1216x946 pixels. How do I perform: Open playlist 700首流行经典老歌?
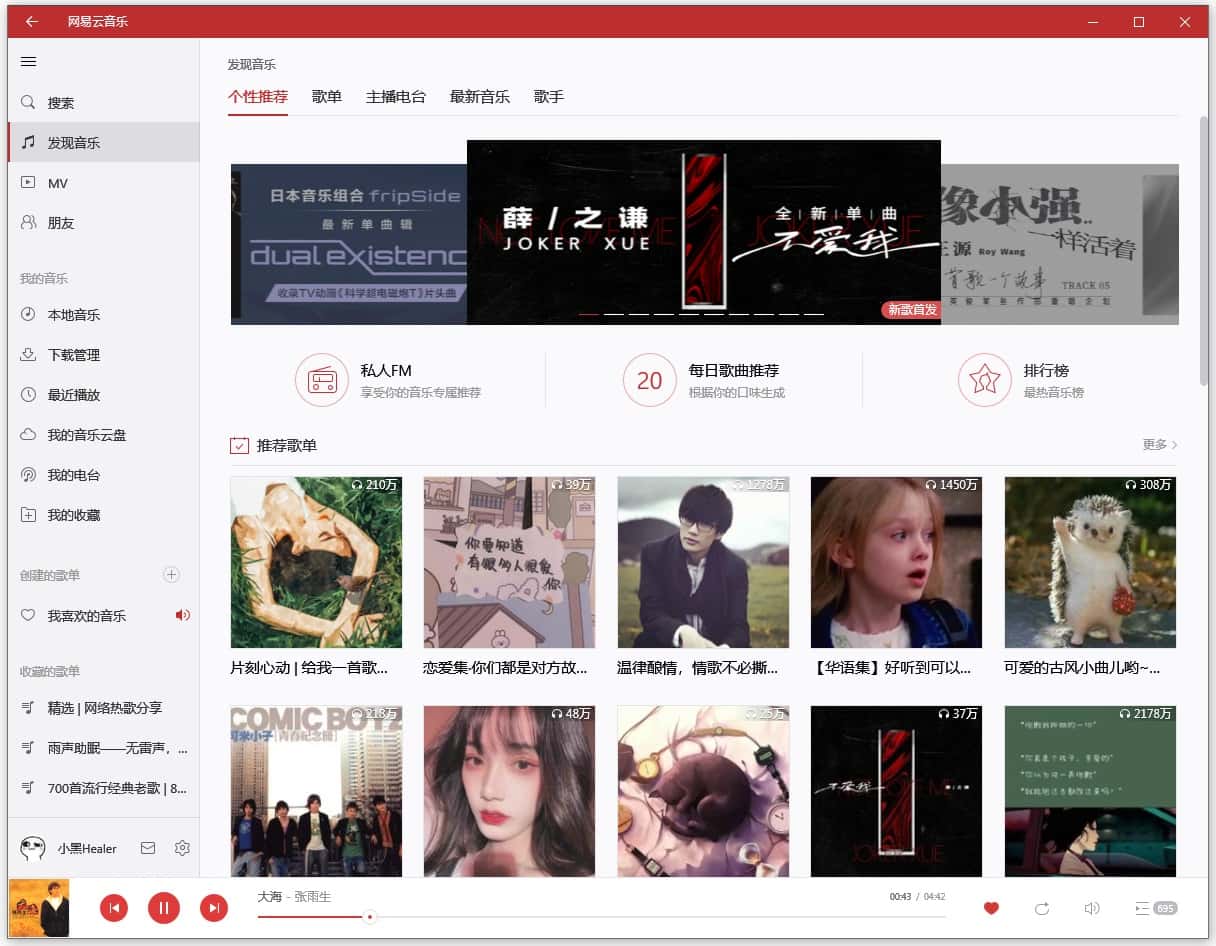[103, 788]
